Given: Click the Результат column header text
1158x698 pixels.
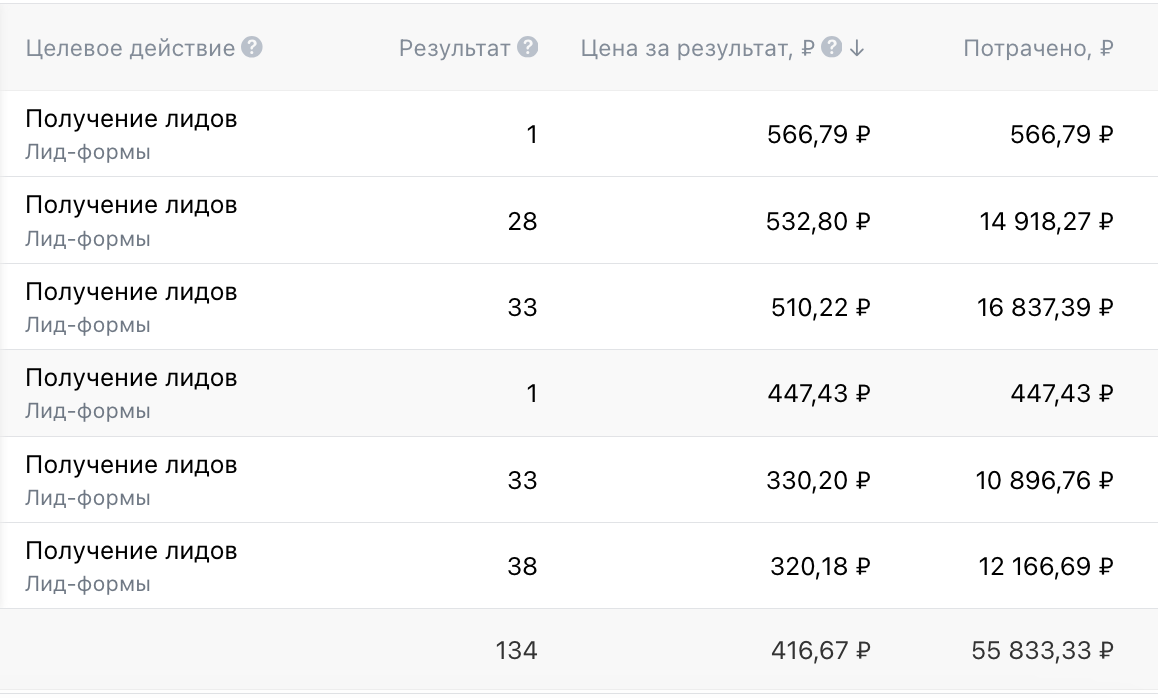Looking at the screenshot, I should pos(455,48).
